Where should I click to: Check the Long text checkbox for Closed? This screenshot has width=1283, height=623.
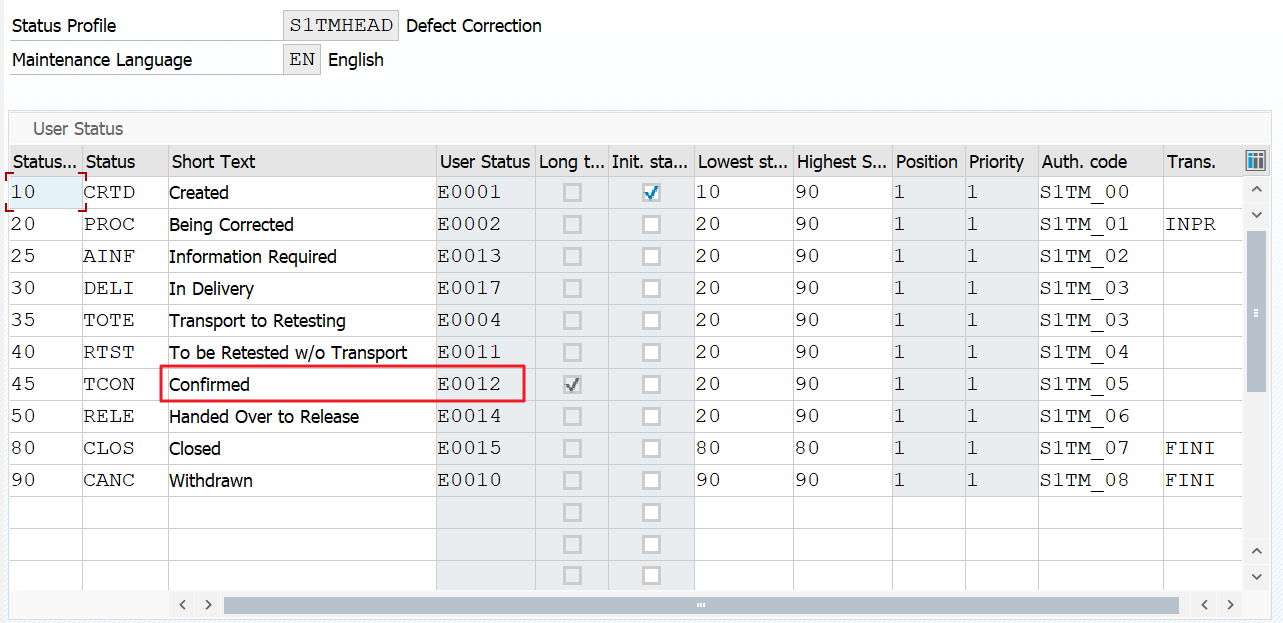click(x=572, y=449)
